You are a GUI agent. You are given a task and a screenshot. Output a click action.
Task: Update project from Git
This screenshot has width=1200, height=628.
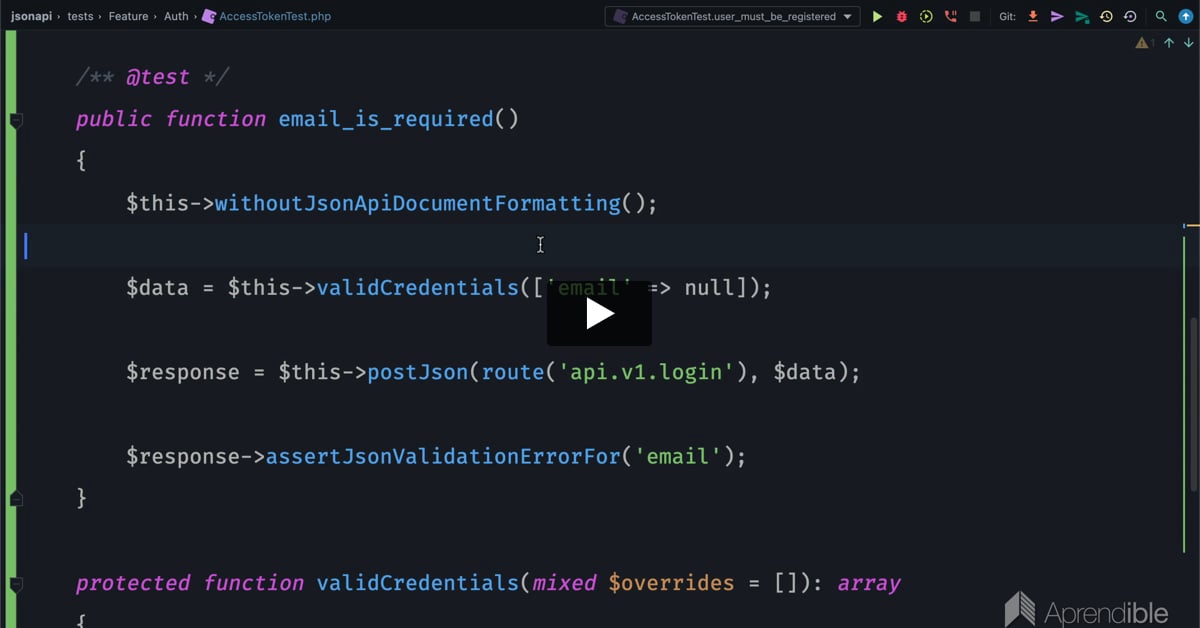click(1033, 16)
